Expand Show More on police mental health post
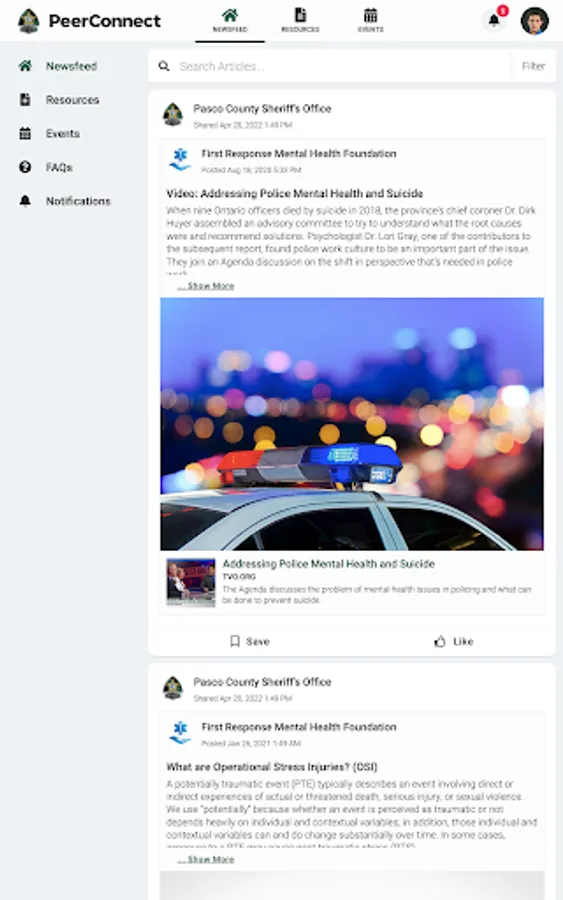This screenshot has height=900, width=563. [x=205, y=286]
